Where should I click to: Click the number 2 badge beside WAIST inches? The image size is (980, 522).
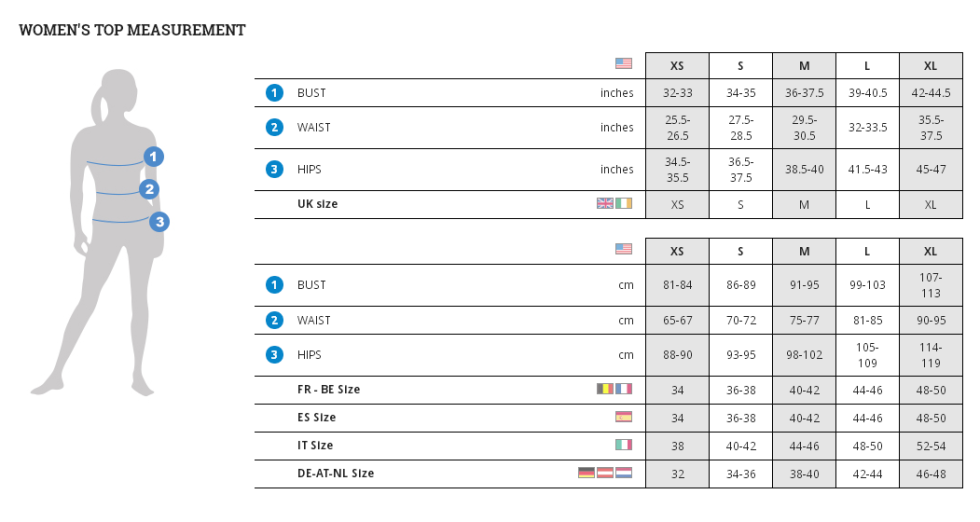click(x=274, y=127)
